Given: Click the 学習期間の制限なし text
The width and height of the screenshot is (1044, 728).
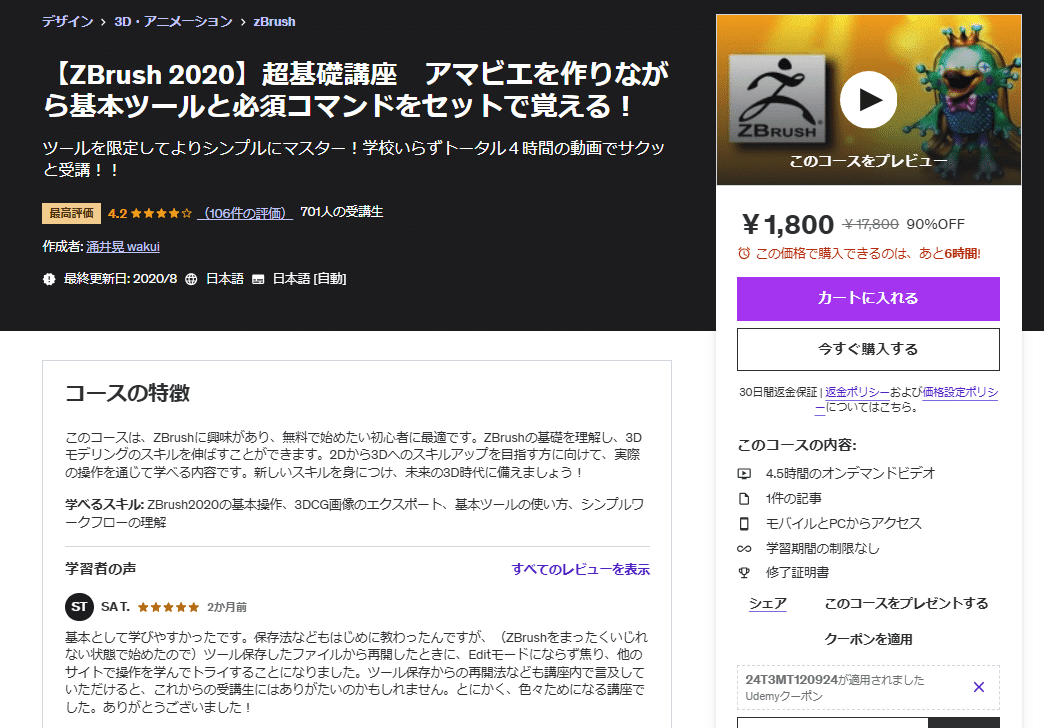Looking at the screenshot, I should tap(823, 548).
